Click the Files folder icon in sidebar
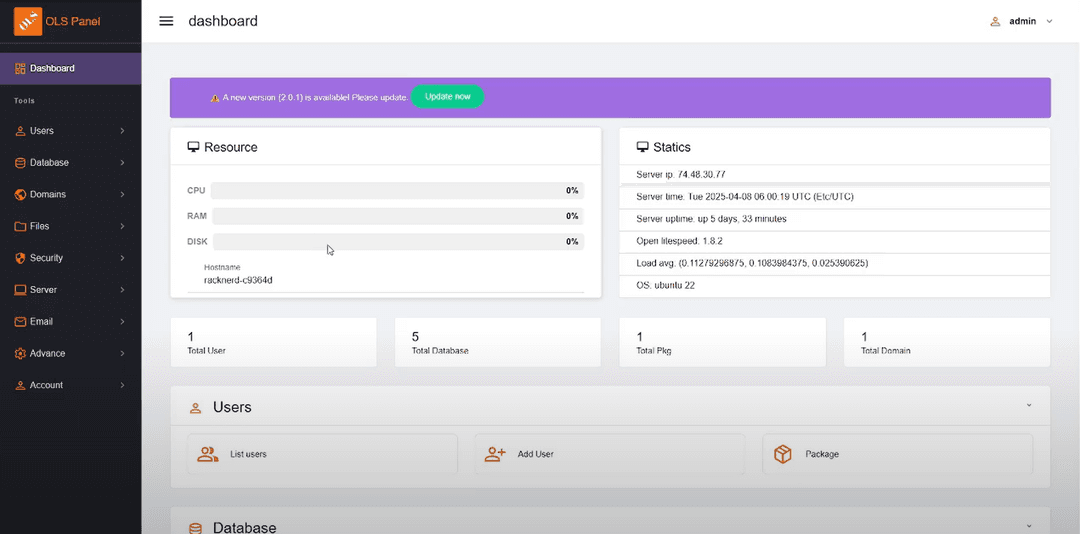 point(20,226)
